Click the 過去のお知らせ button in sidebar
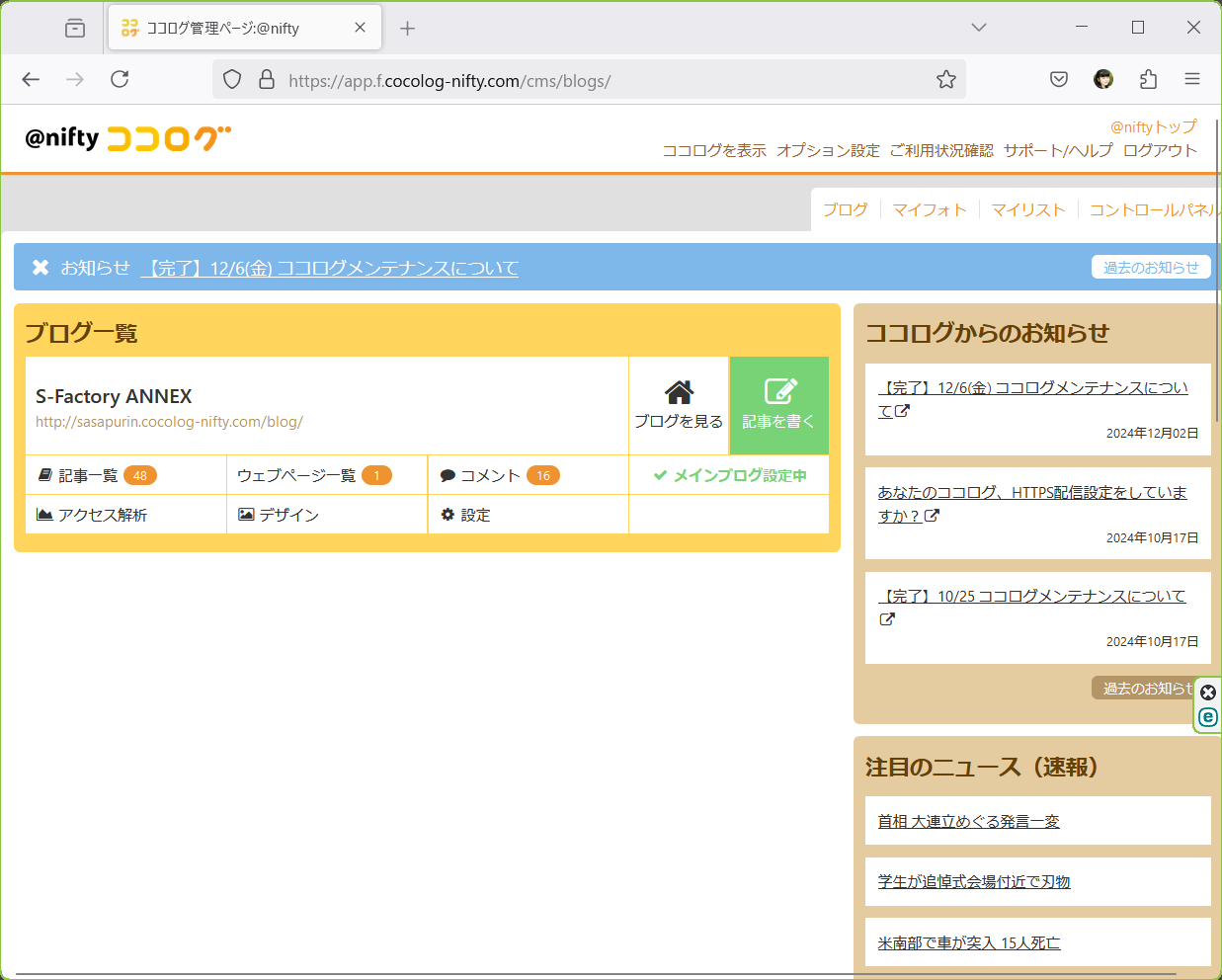Screen dimensions: 1222x980 click(1145, 688)
